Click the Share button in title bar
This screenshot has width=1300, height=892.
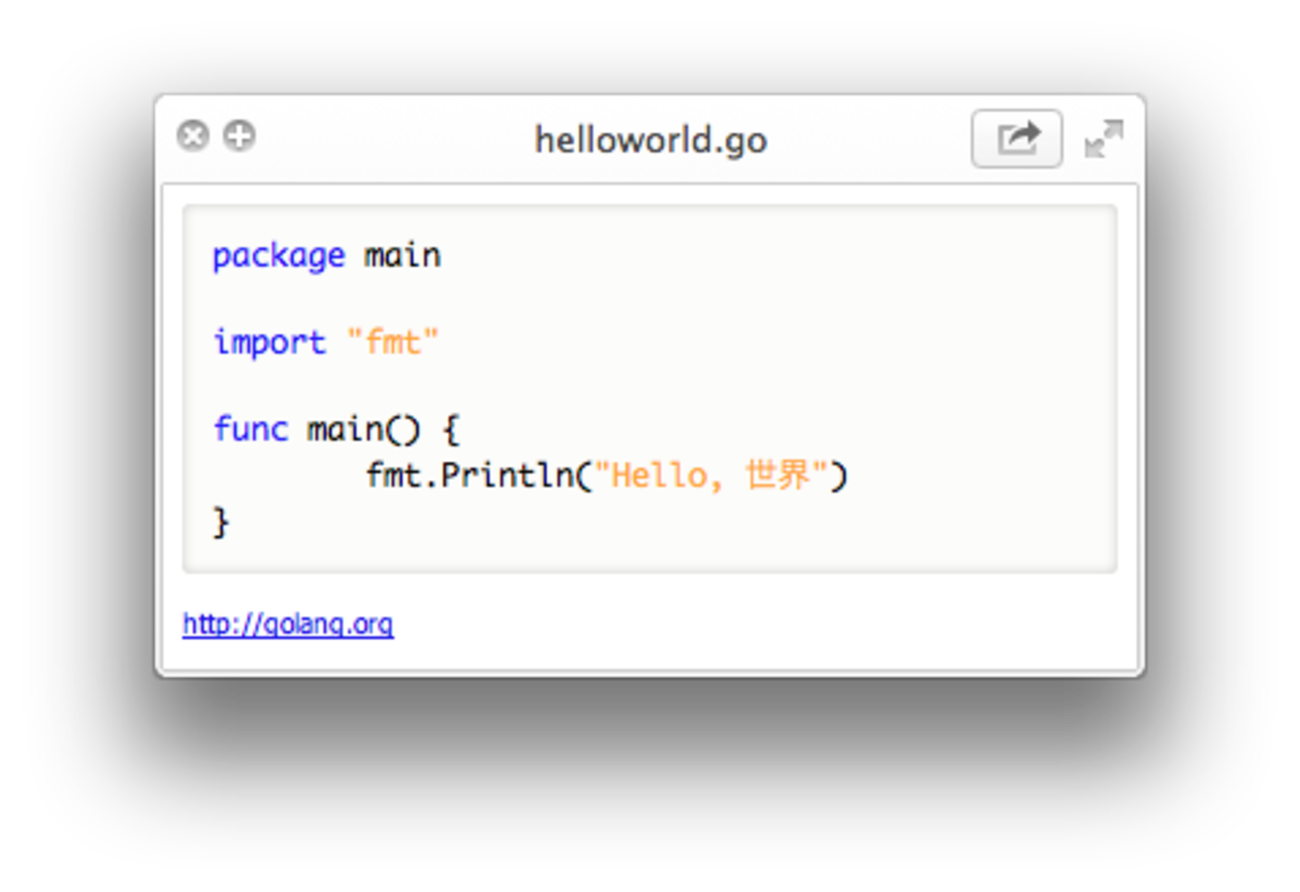click(x=1016, y=138)
